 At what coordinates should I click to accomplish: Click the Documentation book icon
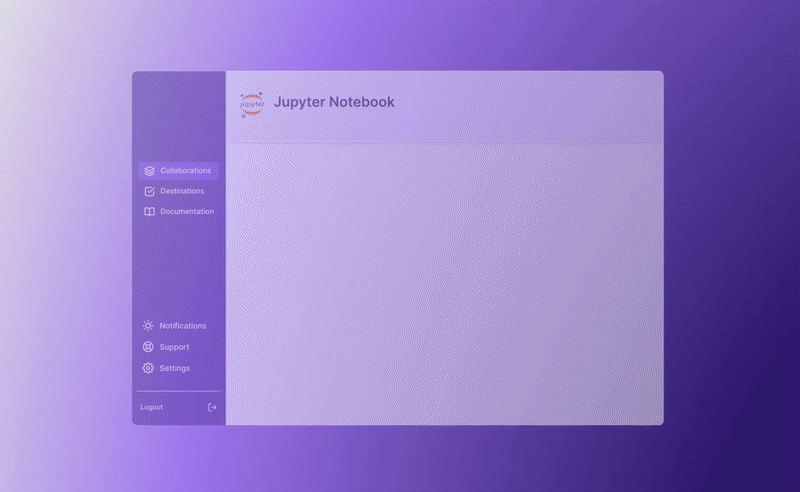149,212
